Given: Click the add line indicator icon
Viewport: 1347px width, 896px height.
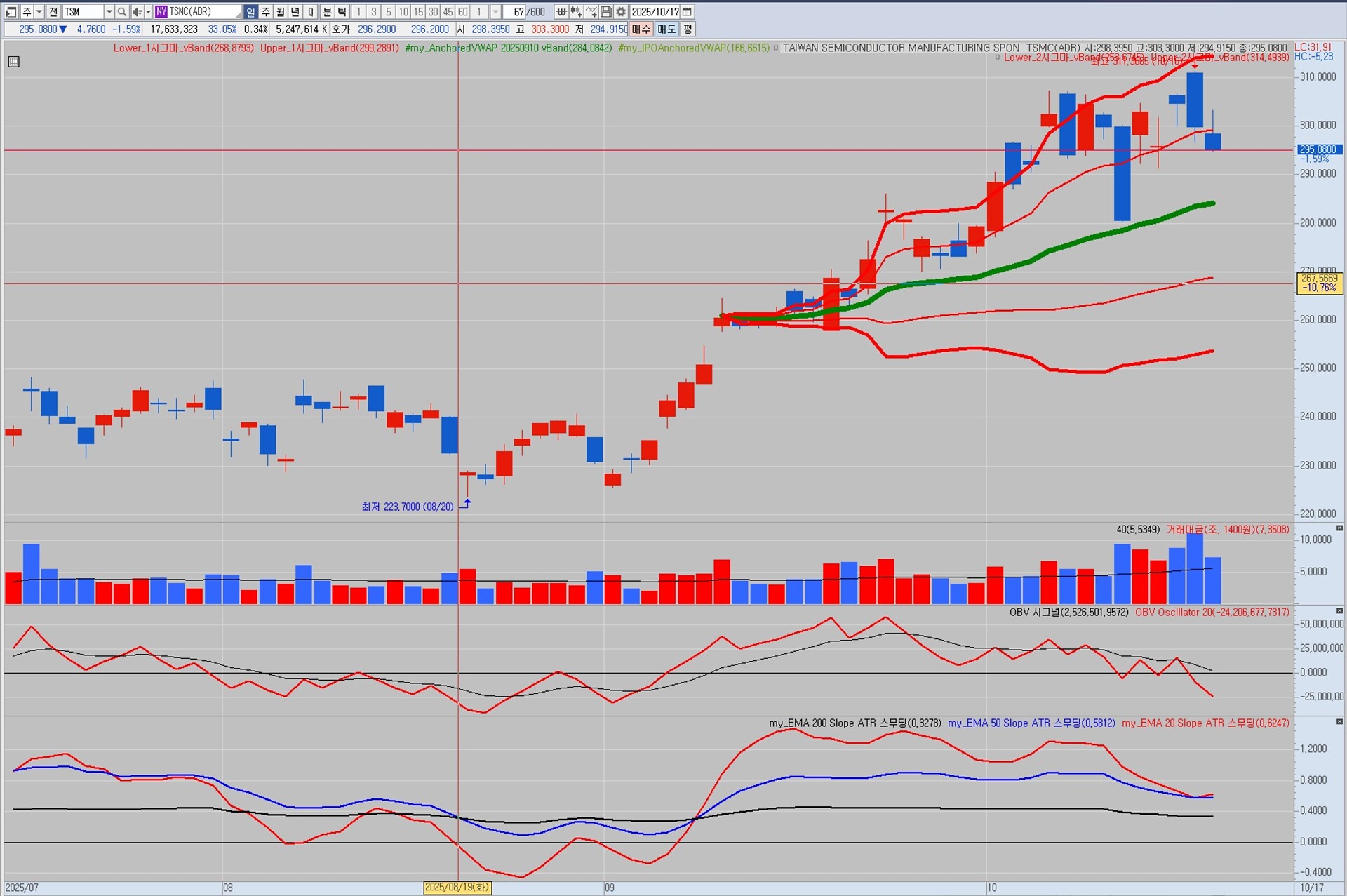Looking at the screenshot, I should 591,12.
